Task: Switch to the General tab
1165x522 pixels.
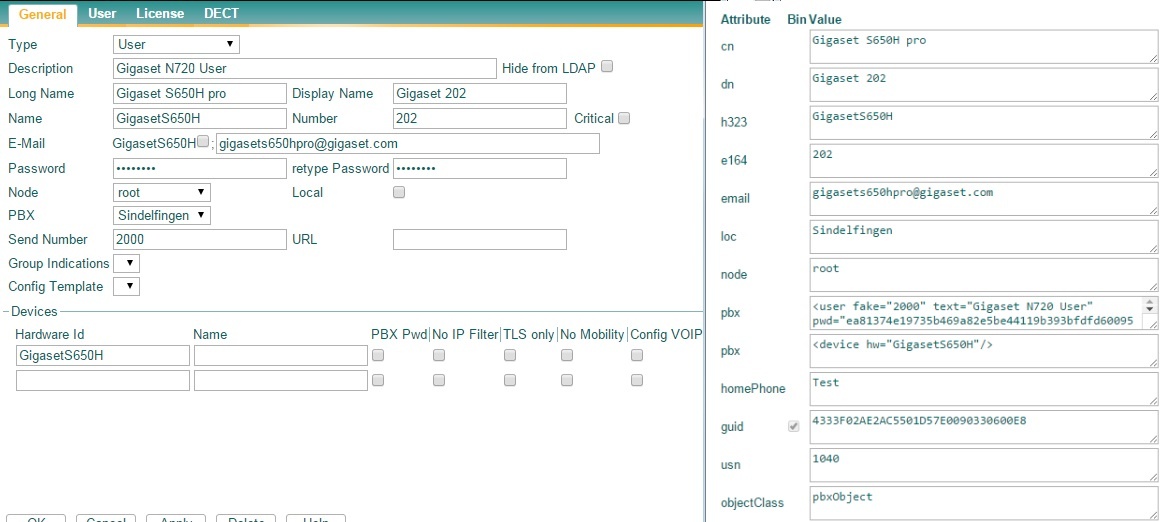Action: click(x=42, y=14)
